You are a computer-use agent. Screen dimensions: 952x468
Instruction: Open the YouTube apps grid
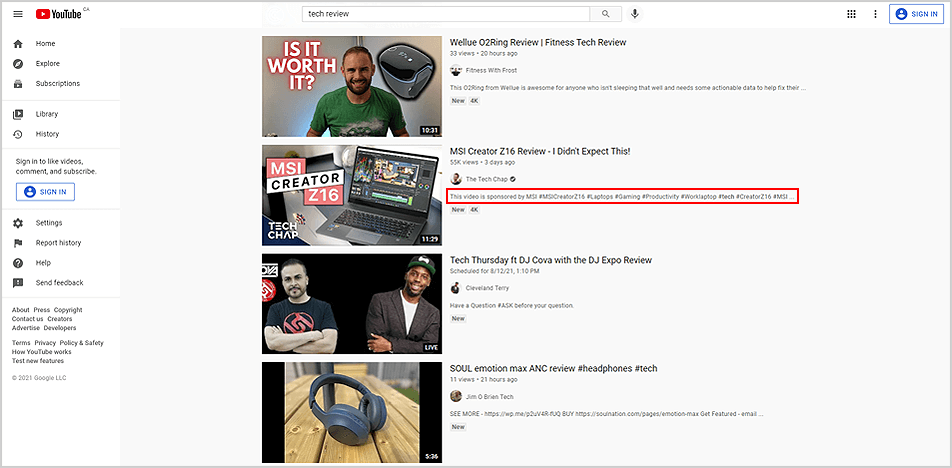(851, 14)
